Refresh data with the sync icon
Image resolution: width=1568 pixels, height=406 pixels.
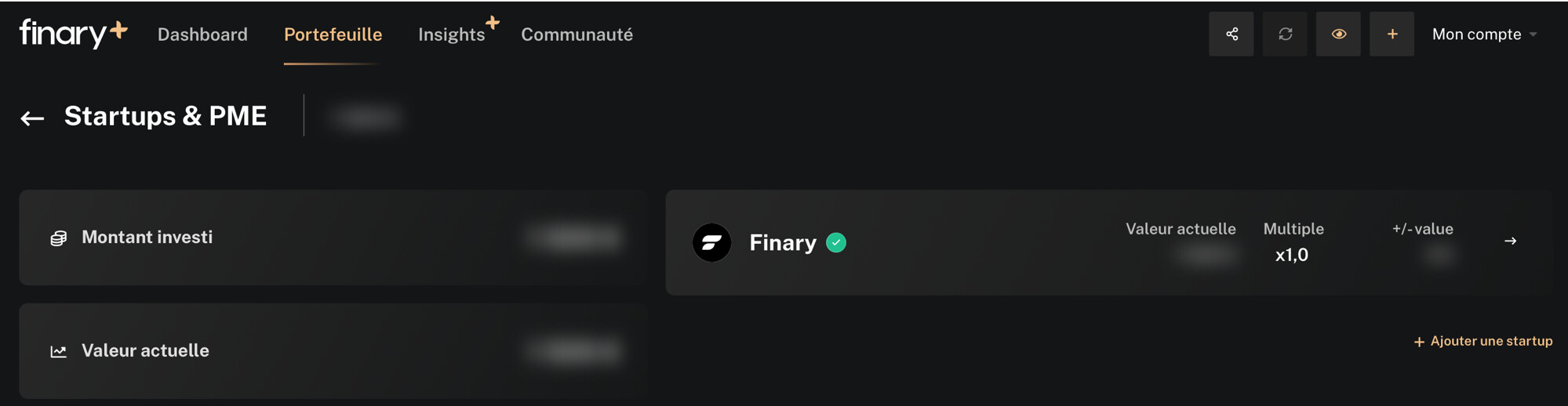point(1285,34)
